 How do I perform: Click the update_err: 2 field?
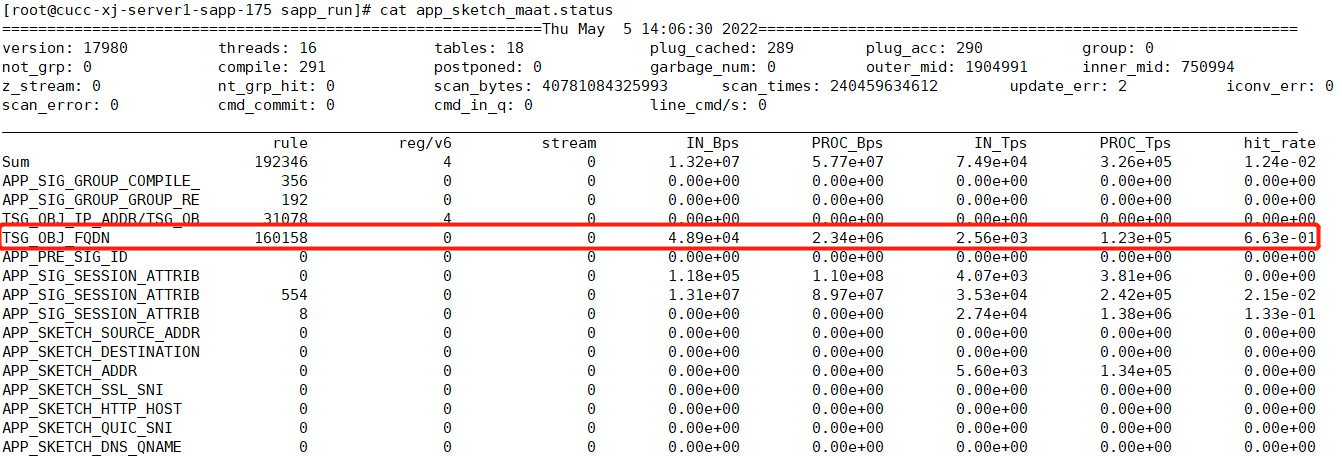1068,86
